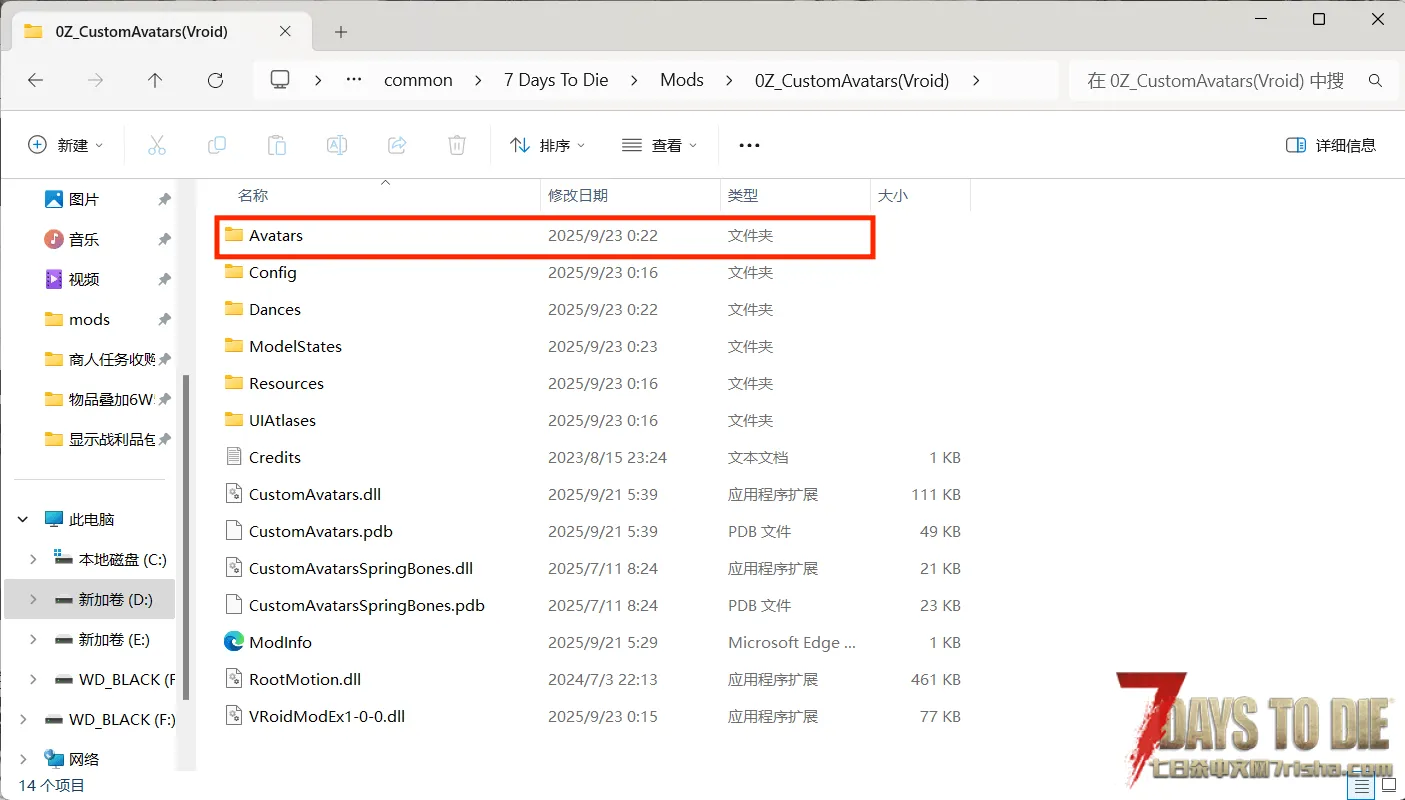This screenshot has width=1405, height=800.
Task: Click the Delete trash icon
Action: [457, 145]
